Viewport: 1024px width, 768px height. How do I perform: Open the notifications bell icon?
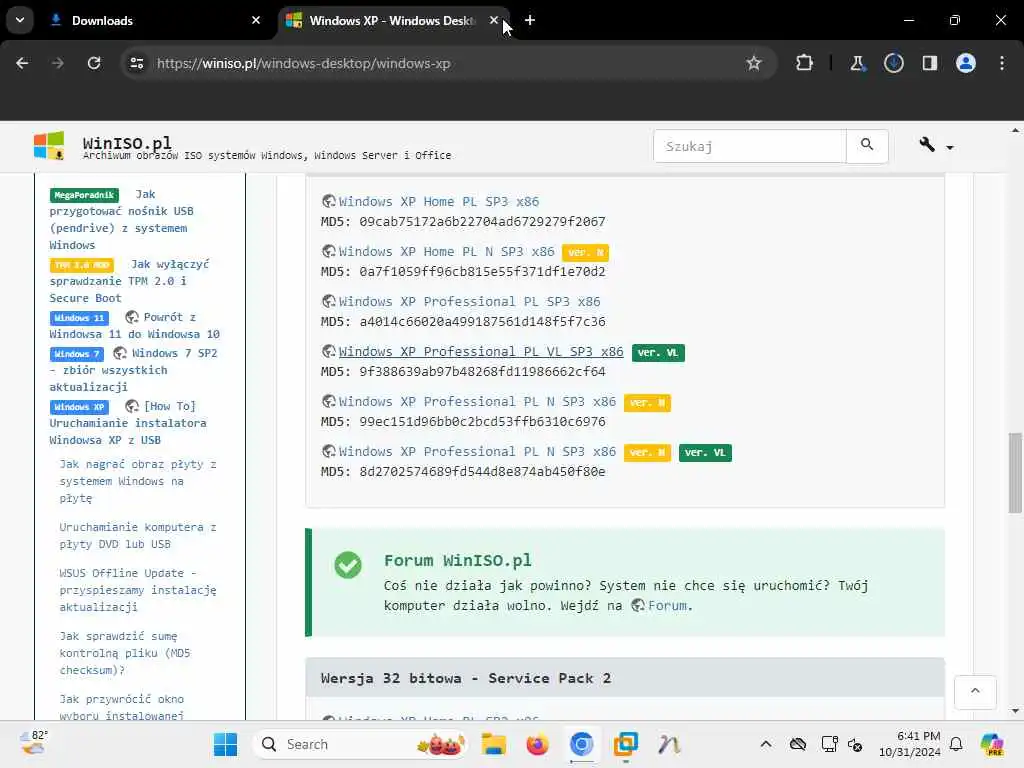(x=955, y=744)
